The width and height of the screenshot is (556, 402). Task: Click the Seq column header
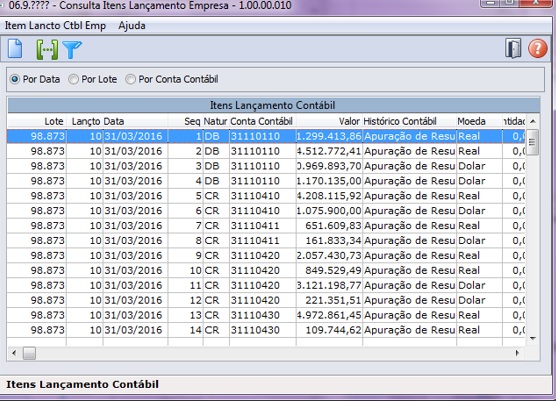(185, 121)
